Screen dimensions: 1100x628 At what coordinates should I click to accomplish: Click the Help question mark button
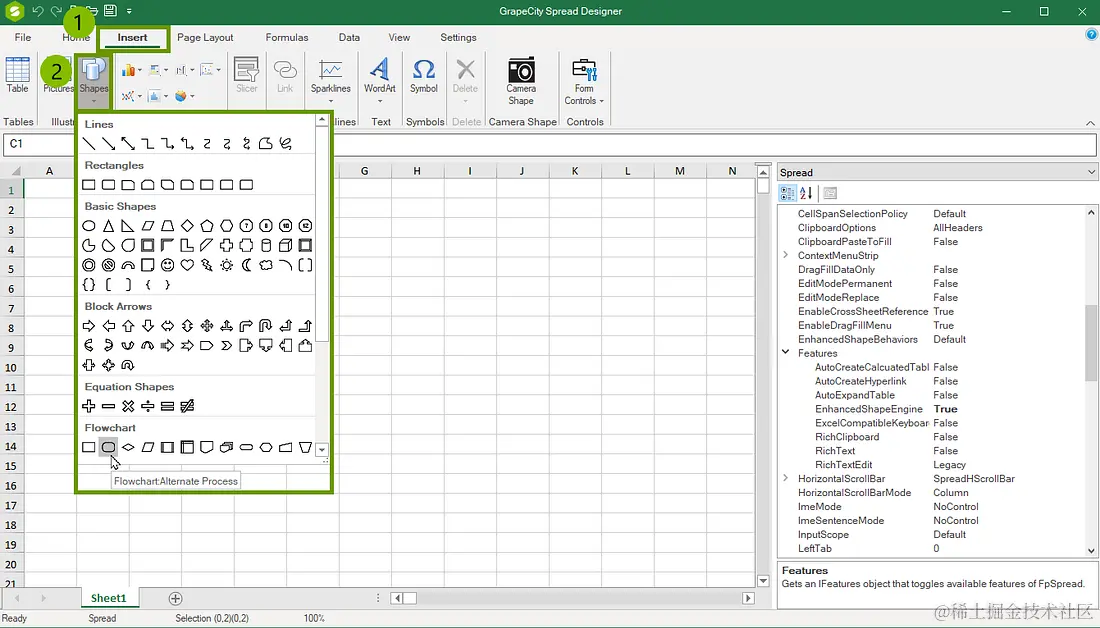pyautogui.click(x=1091, y=34)
